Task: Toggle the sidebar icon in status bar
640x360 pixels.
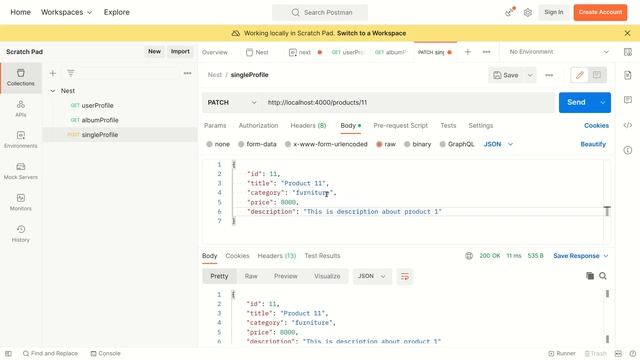Action: tap(8, 353)
